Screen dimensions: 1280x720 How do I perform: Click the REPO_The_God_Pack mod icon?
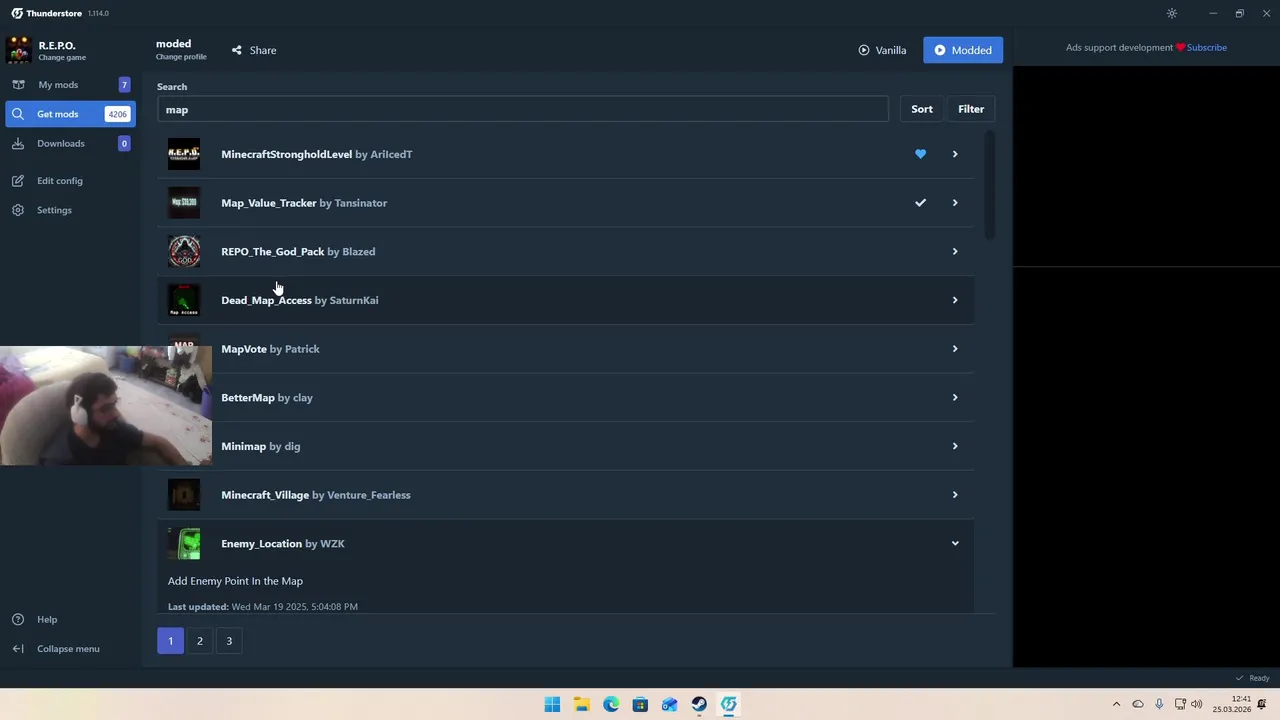[184, 251]
